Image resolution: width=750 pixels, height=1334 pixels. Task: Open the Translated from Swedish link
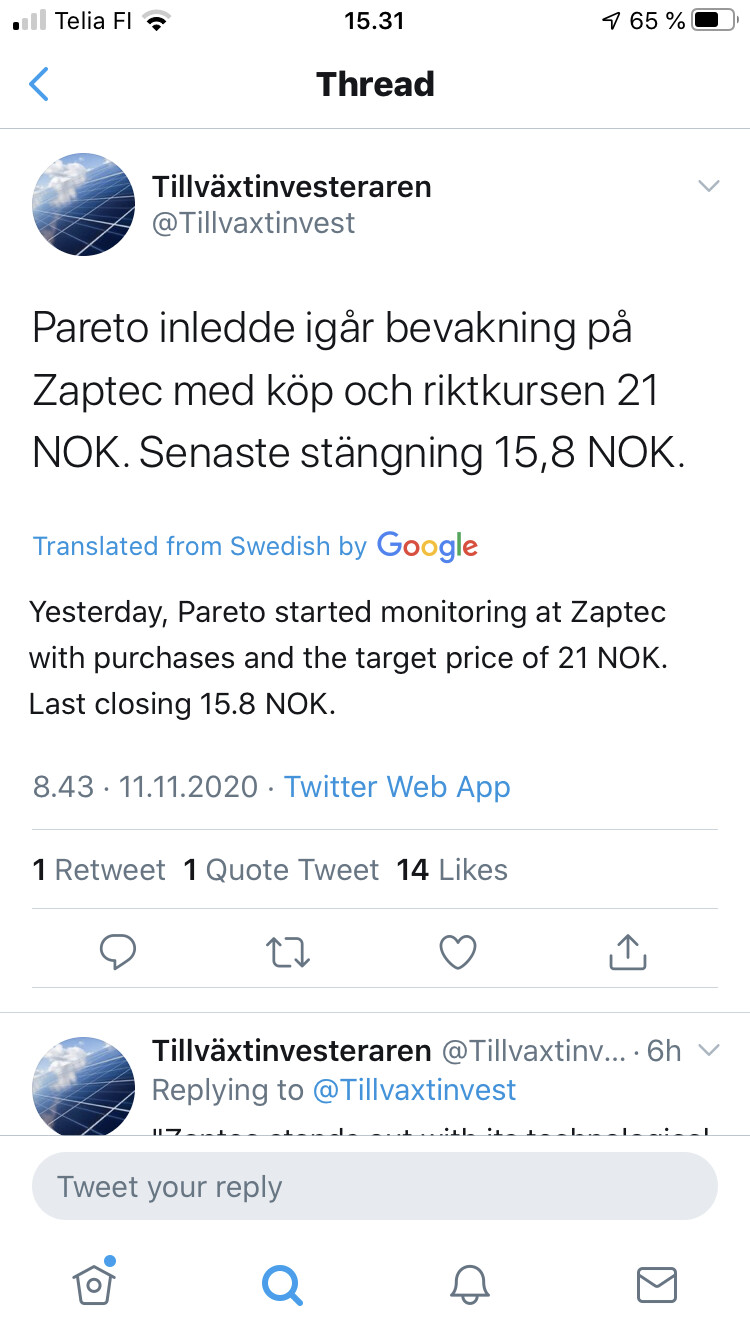pos(255,546)
